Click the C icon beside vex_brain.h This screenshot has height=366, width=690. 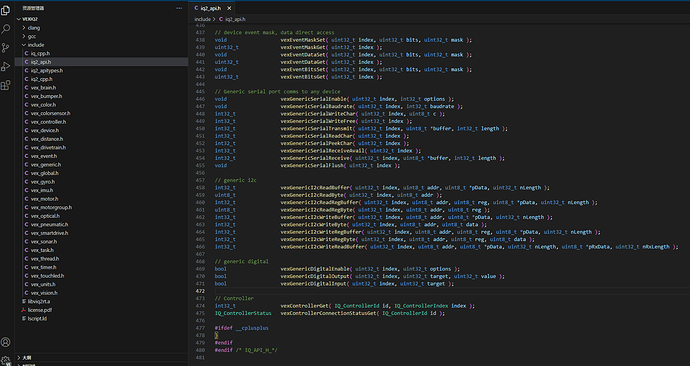point(26,88)
